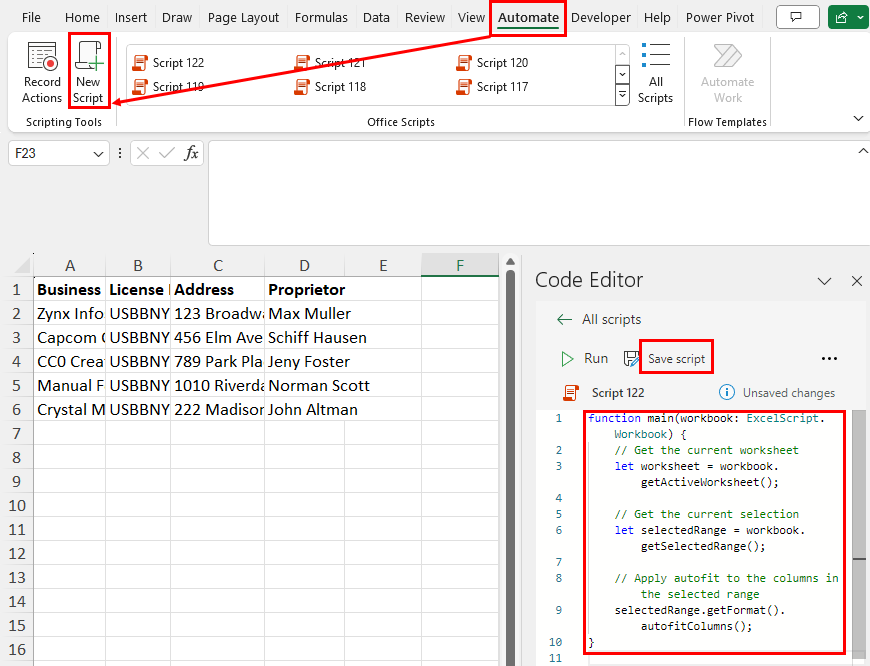
Task: Expand the Name Box dropdown
Action: coord(98,154)
